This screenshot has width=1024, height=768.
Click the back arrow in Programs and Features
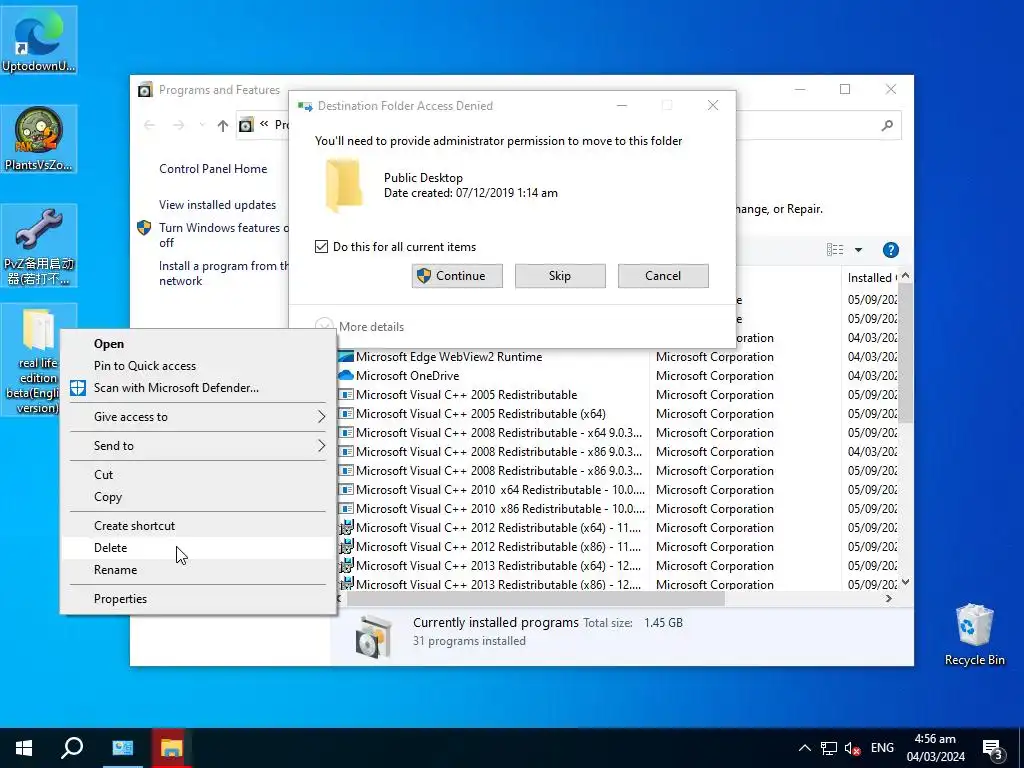point(150,125)
